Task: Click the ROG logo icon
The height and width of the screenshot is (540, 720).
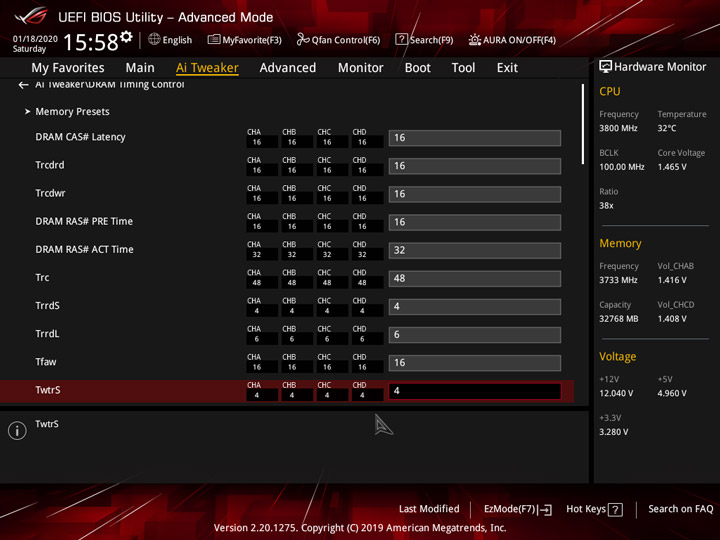Action: (x=30, y=16)
